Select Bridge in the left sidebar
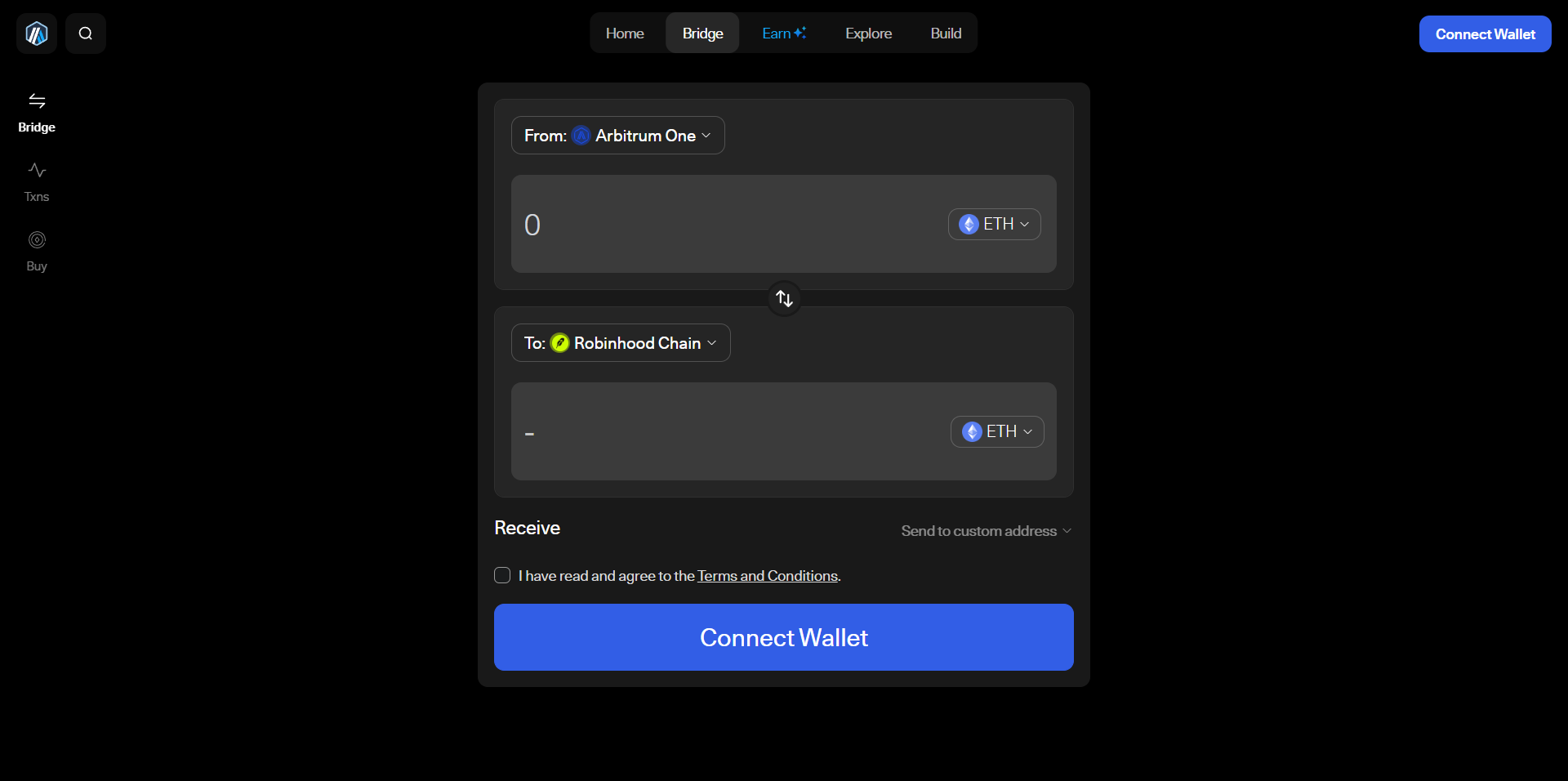This screenshot has height=781, width=1568. pos(37,113)
